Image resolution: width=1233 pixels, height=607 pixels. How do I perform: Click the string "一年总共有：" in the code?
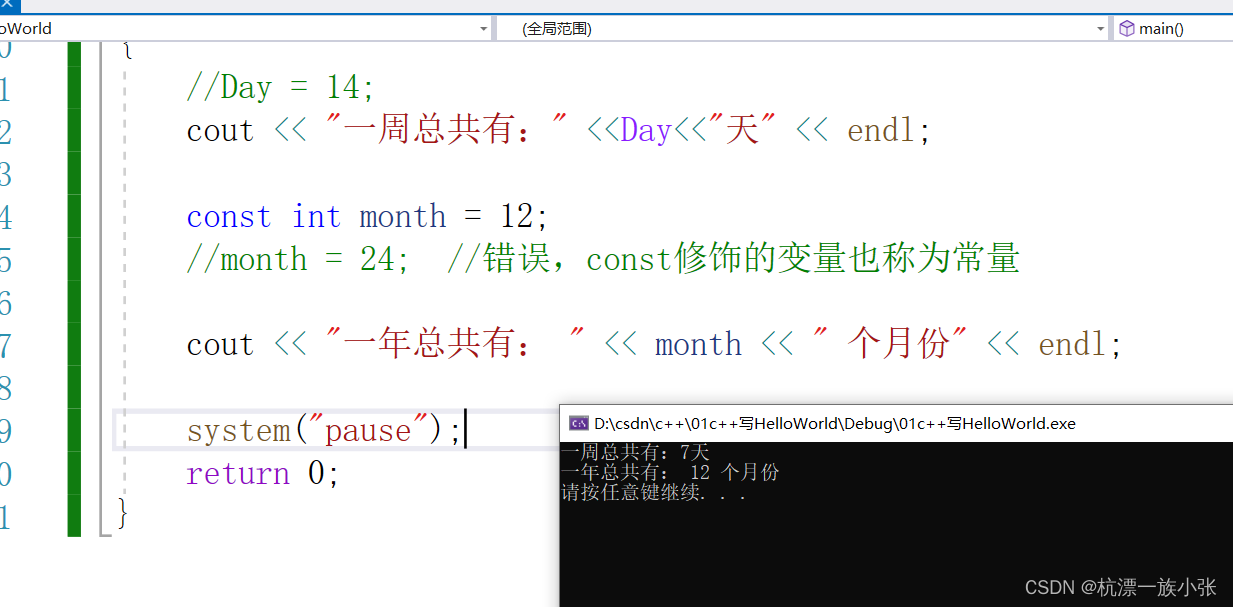coord(456,345)
